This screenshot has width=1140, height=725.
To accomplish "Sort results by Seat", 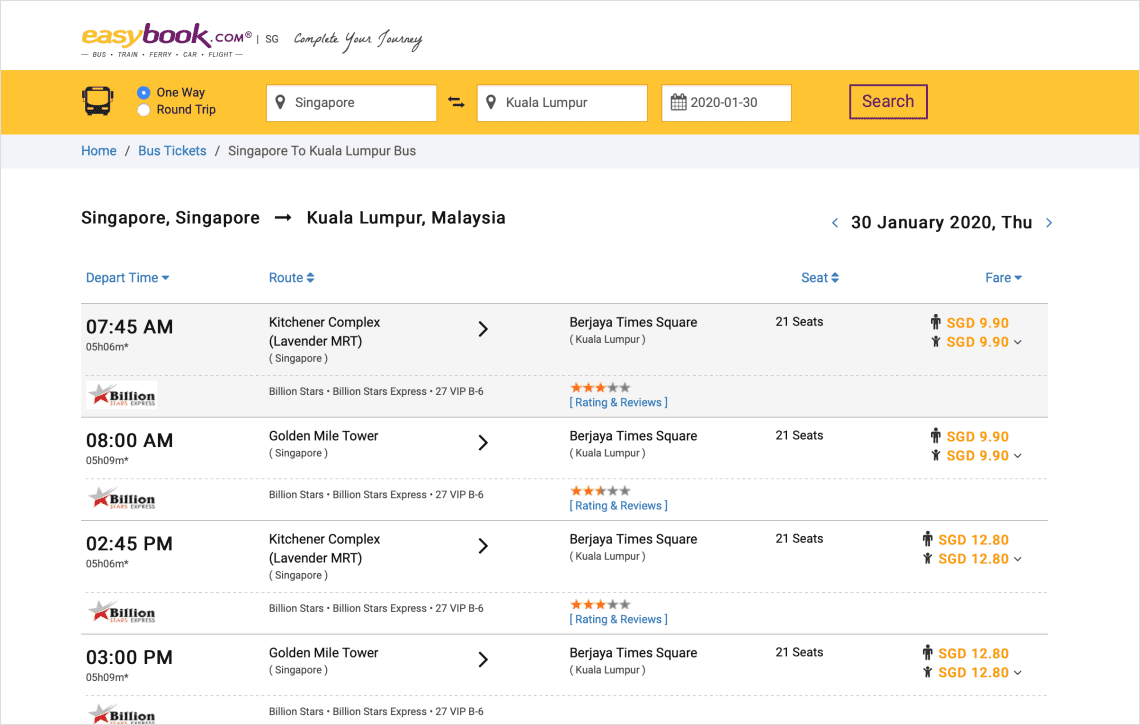I will coord(820,278).
